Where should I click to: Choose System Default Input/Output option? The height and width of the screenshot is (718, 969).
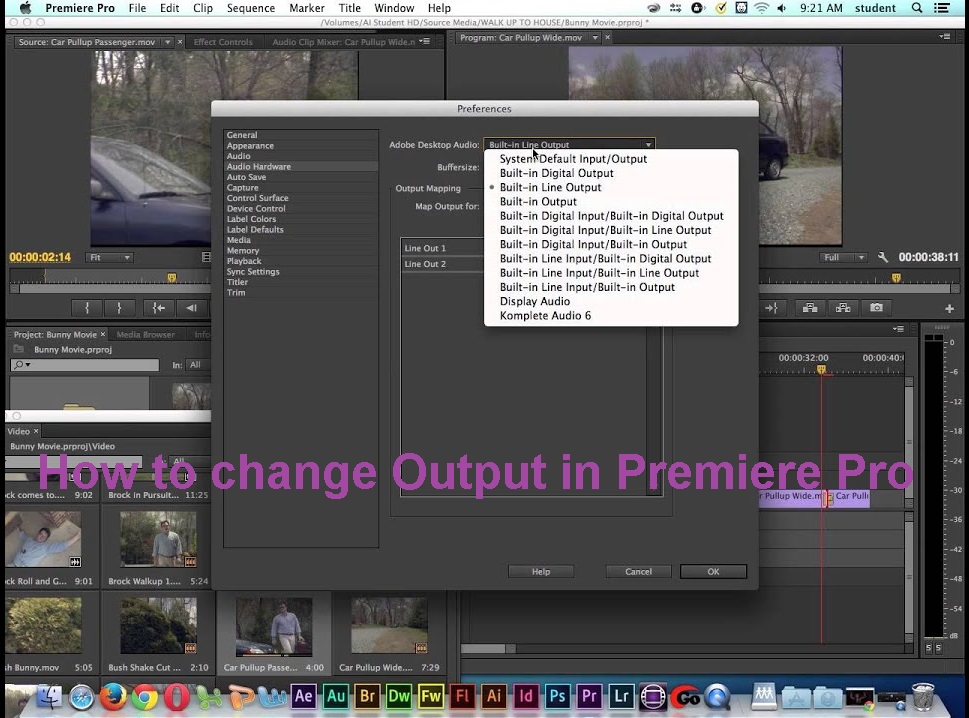[x=573, y=158]
